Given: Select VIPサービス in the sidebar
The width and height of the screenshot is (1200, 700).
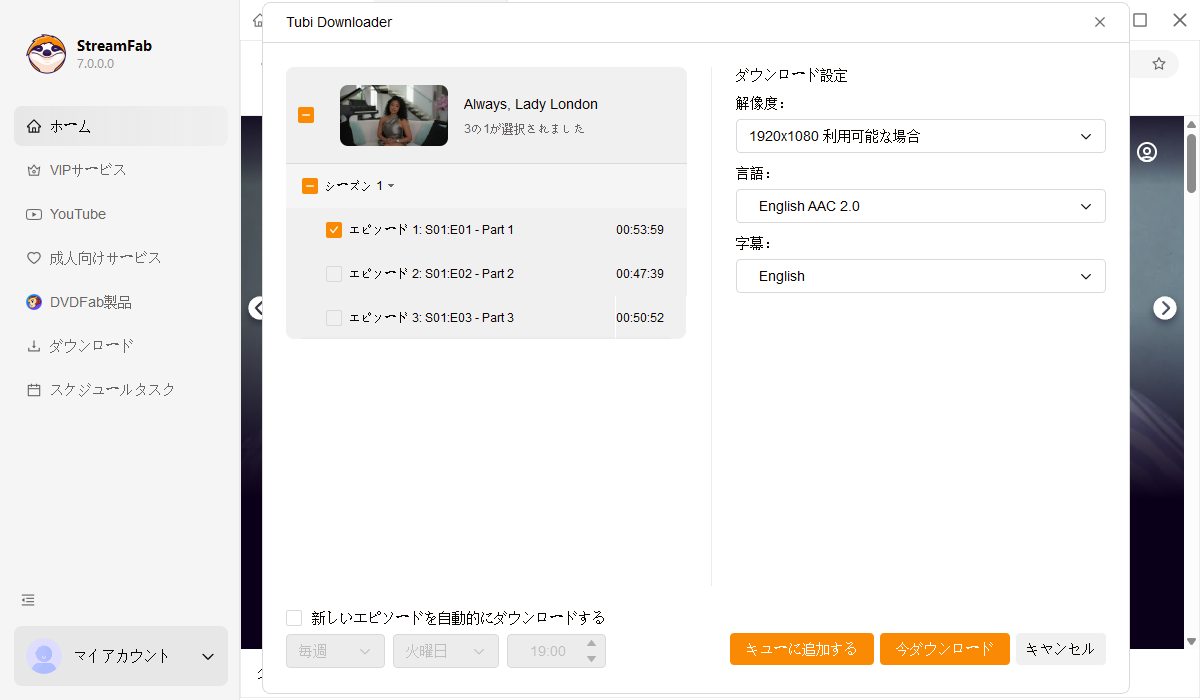Looking at the screenshot, I should pos(88,170).
